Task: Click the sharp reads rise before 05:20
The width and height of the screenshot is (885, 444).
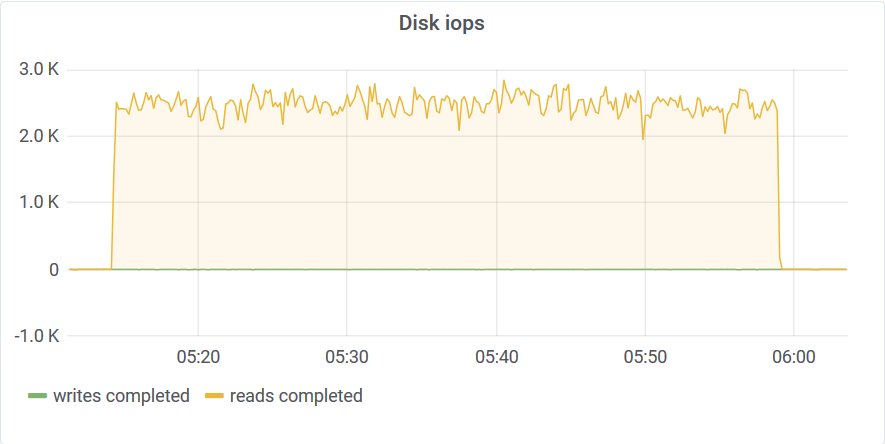Action: 114,186
